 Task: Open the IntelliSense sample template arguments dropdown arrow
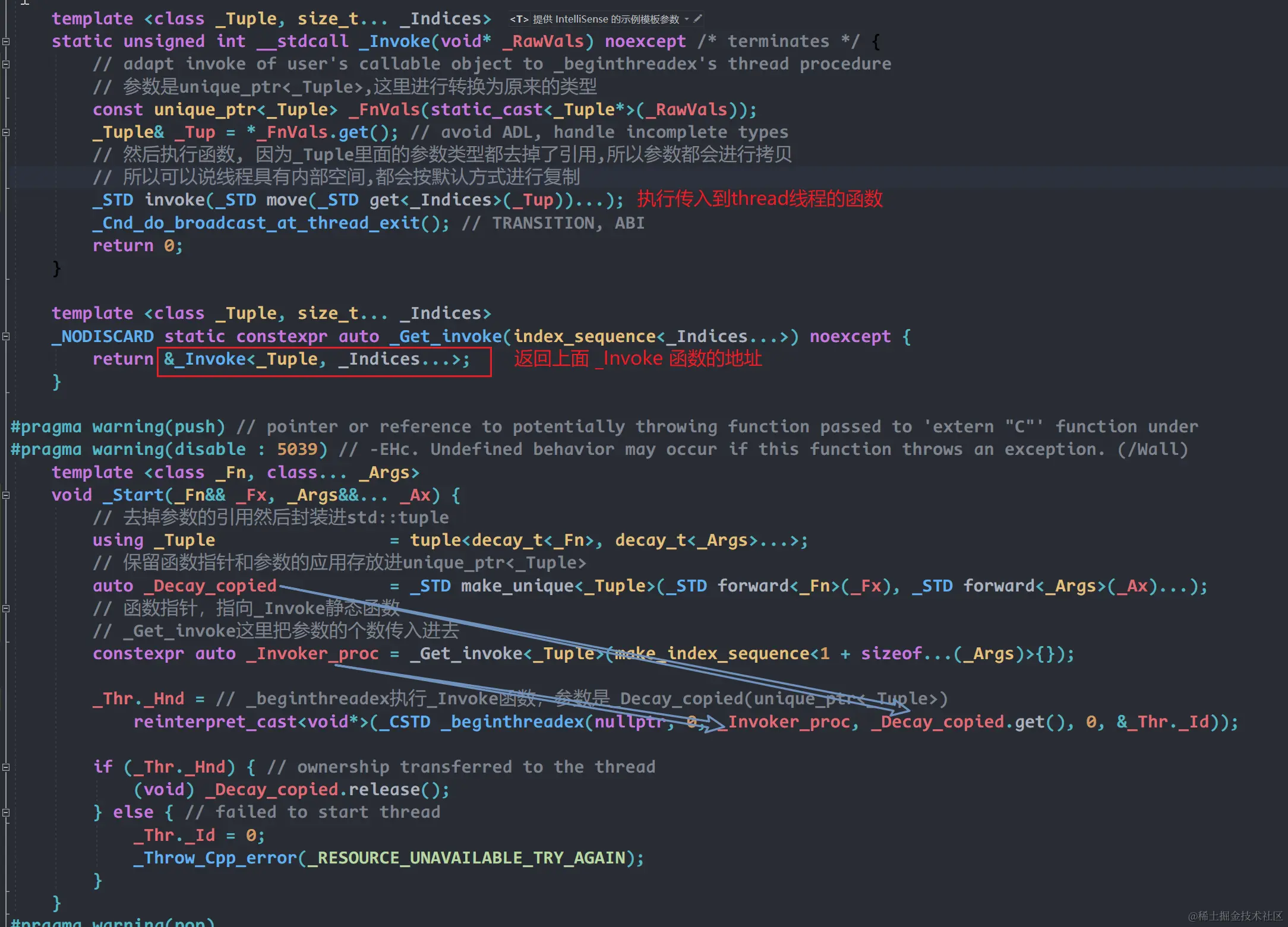[687, 19]
